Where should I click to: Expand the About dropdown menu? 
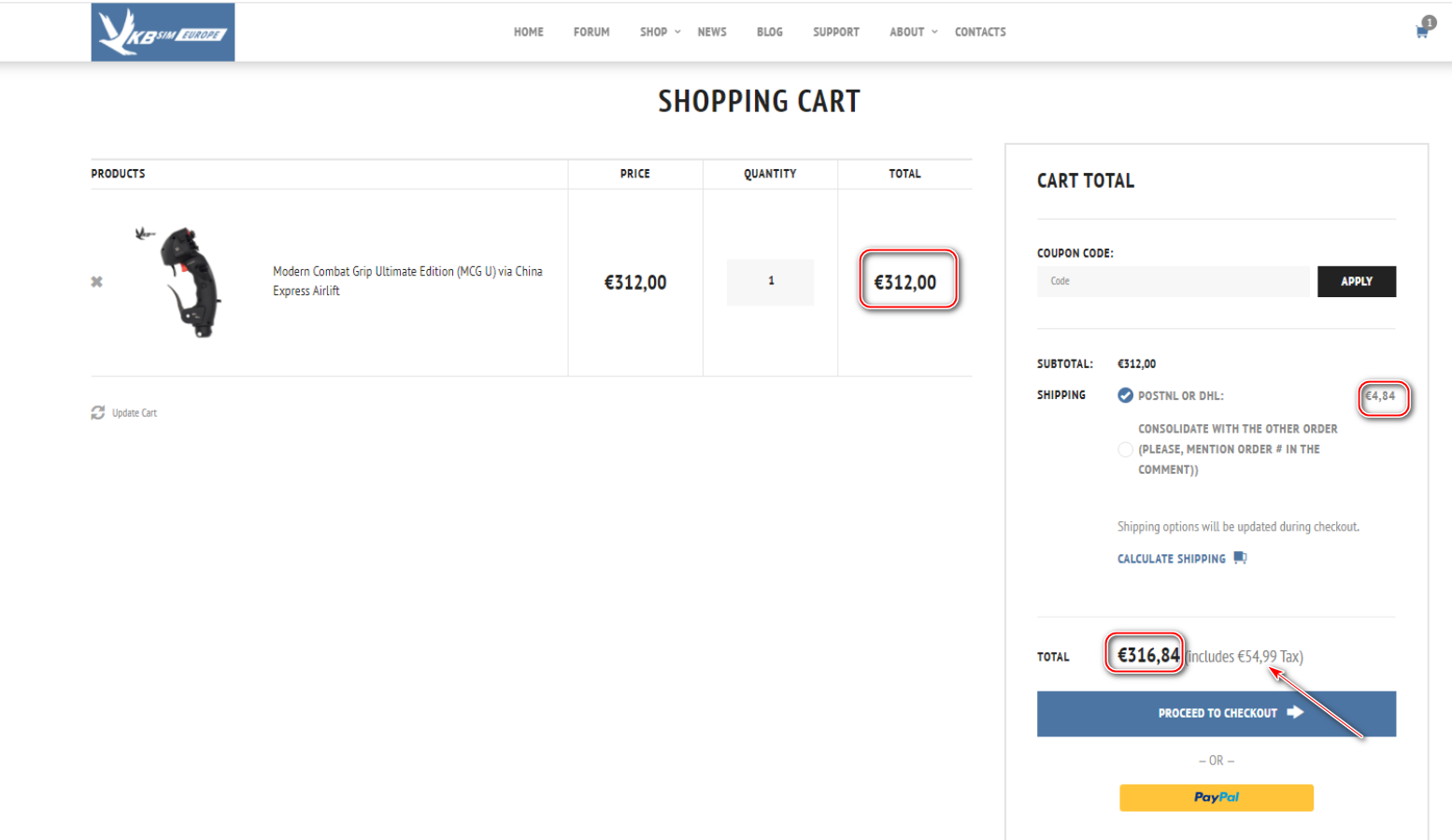coord(912,32)
